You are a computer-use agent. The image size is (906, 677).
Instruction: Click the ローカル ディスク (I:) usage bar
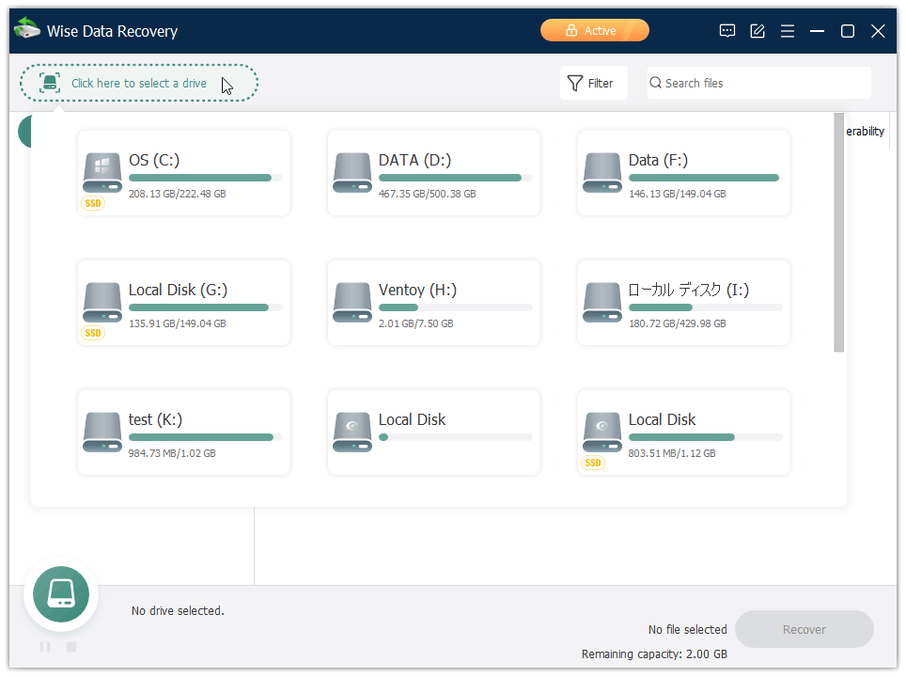[x=706, y=307]
